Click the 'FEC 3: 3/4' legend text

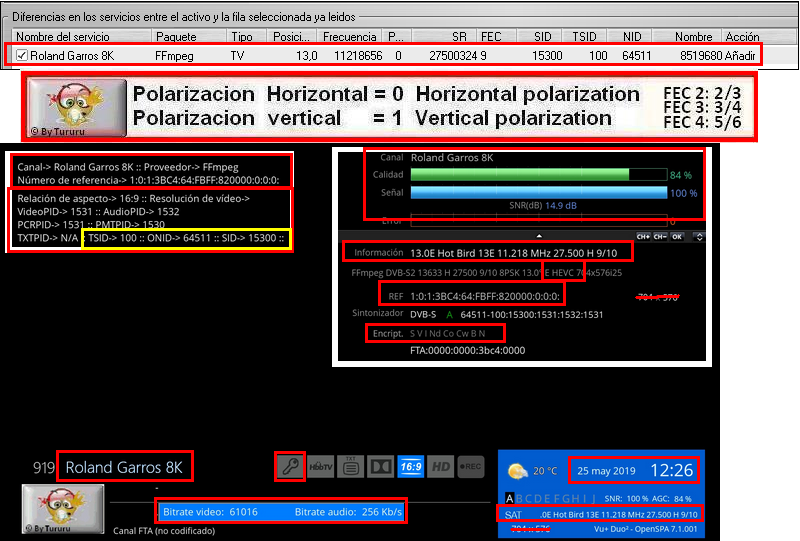tap(702, 108)
